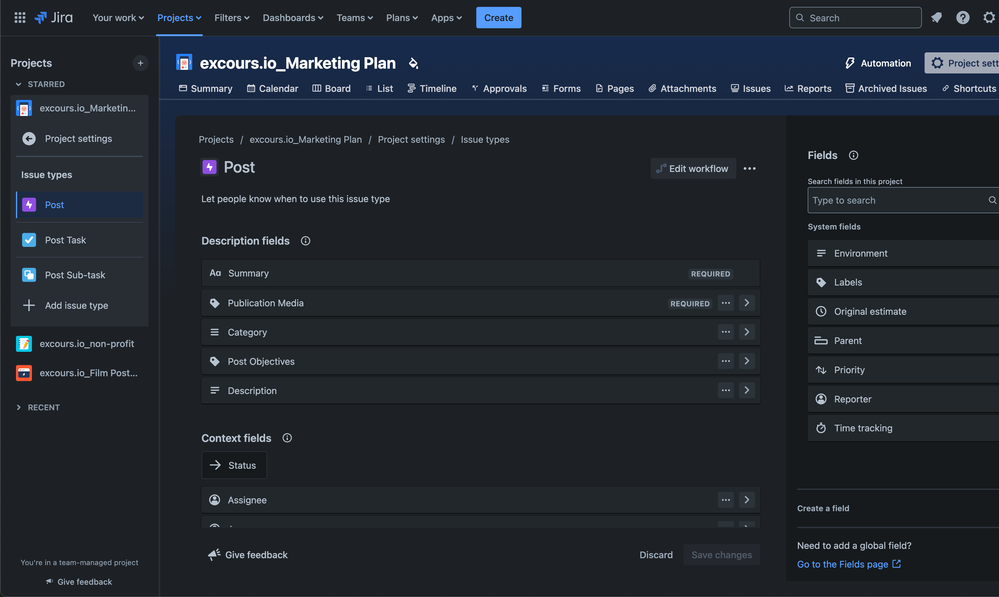
Task: Select Post Task issue type
Action: [80, 240]
